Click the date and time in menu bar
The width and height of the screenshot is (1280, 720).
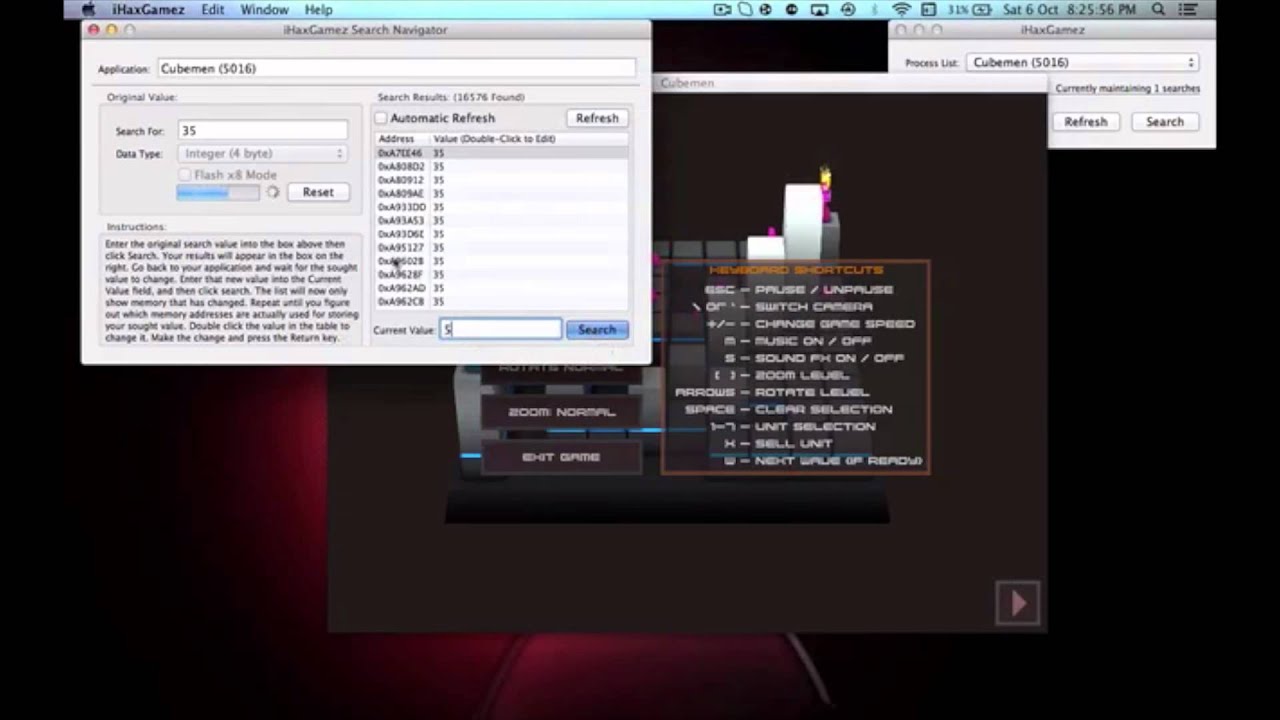pyautogui.click(x=1070, y=10)
